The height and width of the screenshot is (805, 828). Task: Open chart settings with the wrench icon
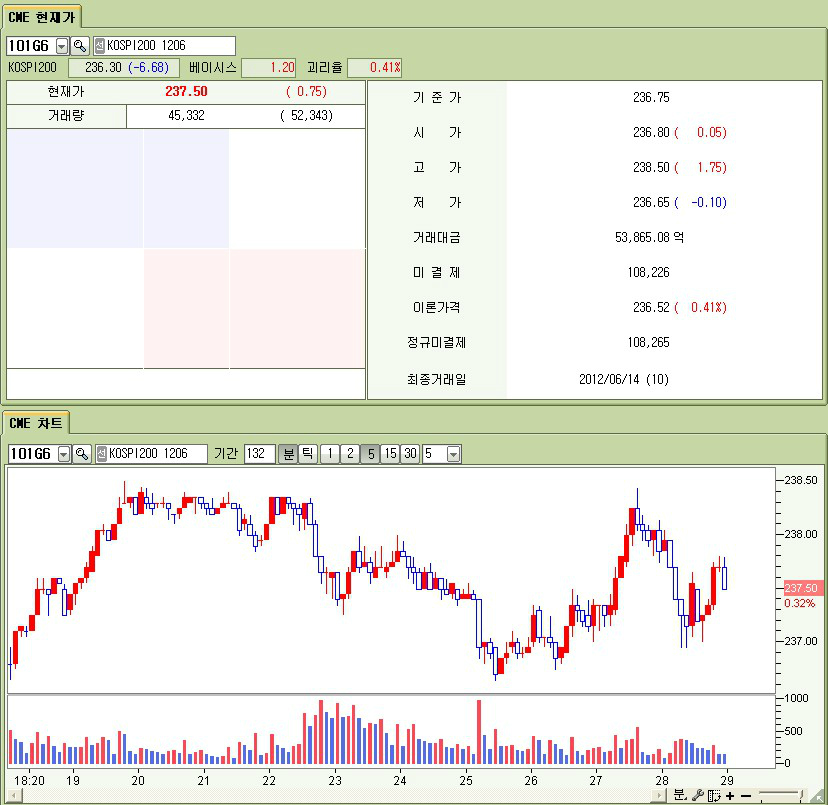point(698,795)
